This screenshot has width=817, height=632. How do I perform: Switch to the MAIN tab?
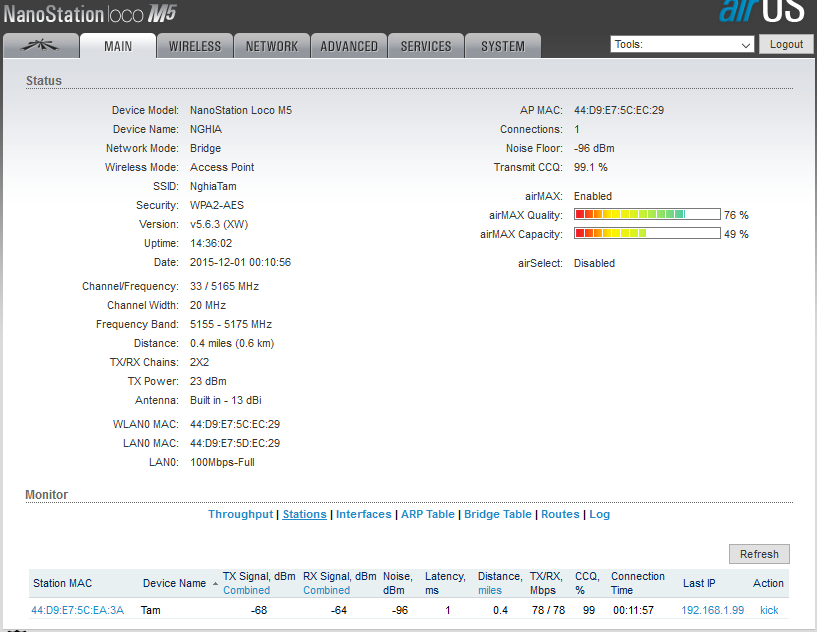(118, 46)
